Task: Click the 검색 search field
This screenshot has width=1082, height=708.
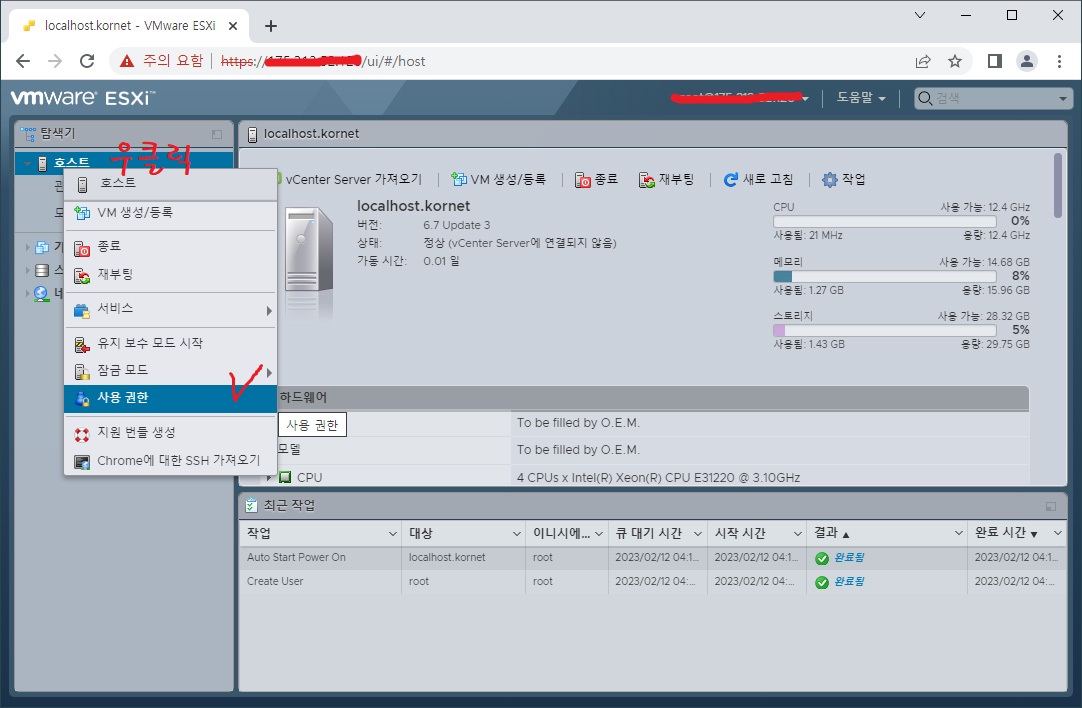Action: pos(991,99)
